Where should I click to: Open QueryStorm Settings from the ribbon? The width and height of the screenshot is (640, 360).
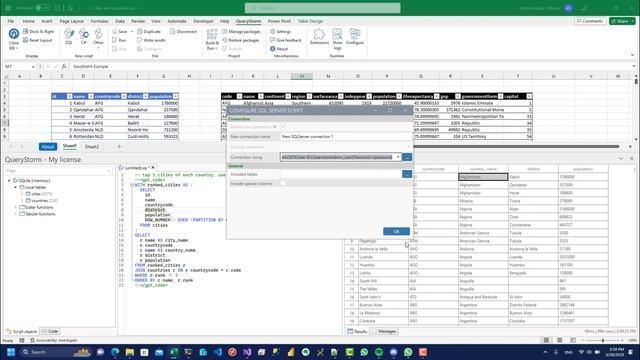point(280,31)
